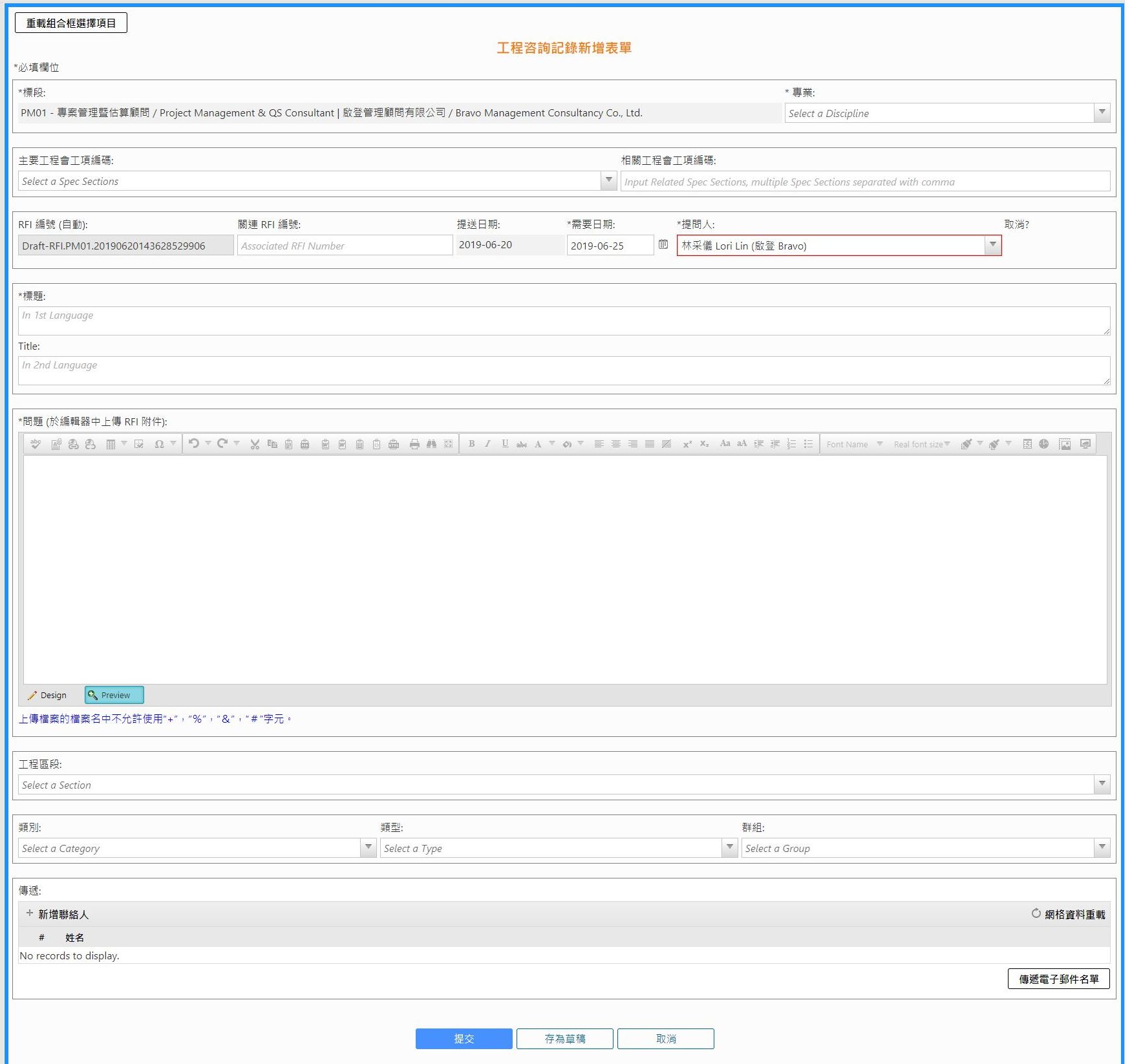Screen dimensions: 1132x1064
Task: Expand the Select a Category dropdown
Action: click(x=368, y=847)
